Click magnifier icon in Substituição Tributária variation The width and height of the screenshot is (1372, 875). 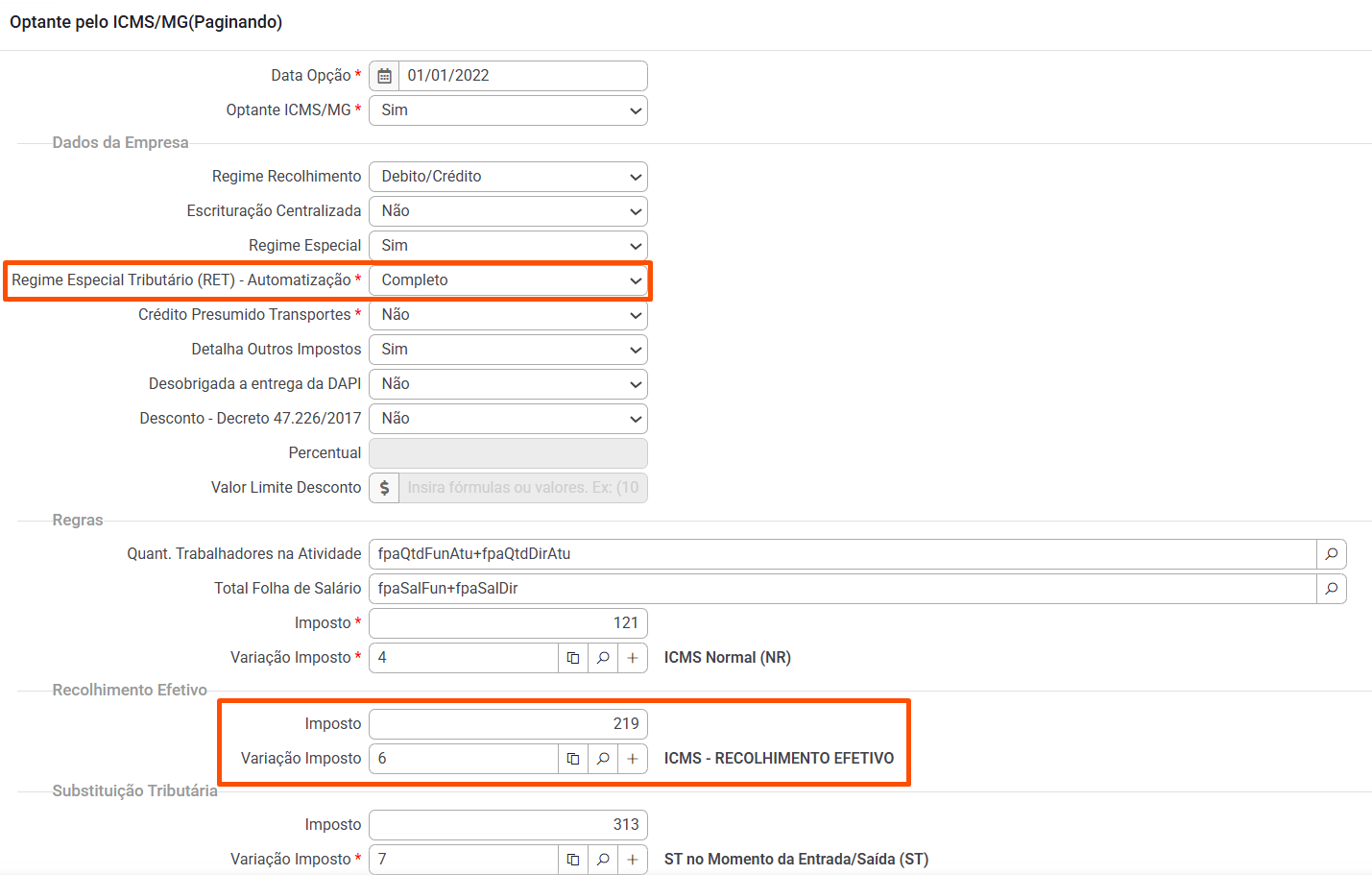point(603,860)
